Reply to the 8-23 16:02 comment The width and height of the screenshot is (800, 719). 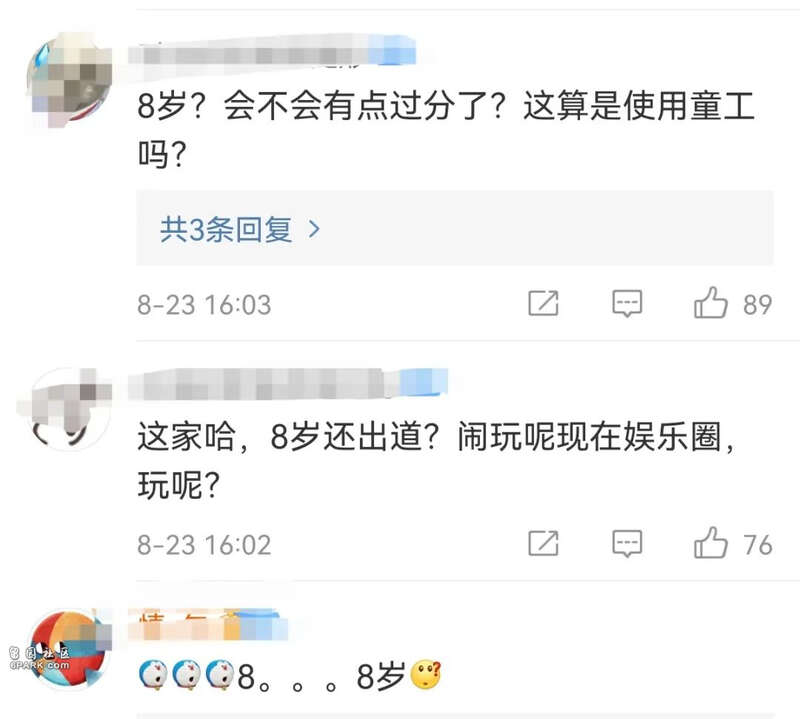click(x=627, y=544)
